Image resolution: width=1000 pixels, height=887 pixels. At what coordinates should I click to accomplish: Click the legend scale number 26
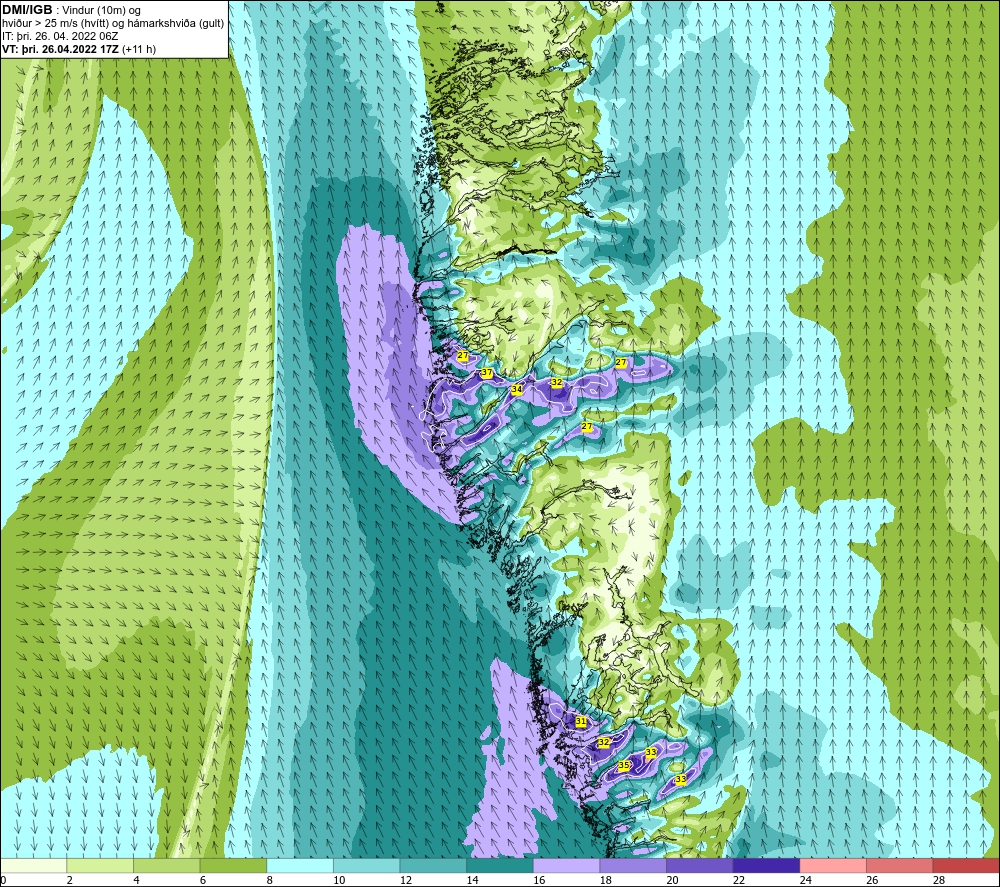click(x=872, y=880)
